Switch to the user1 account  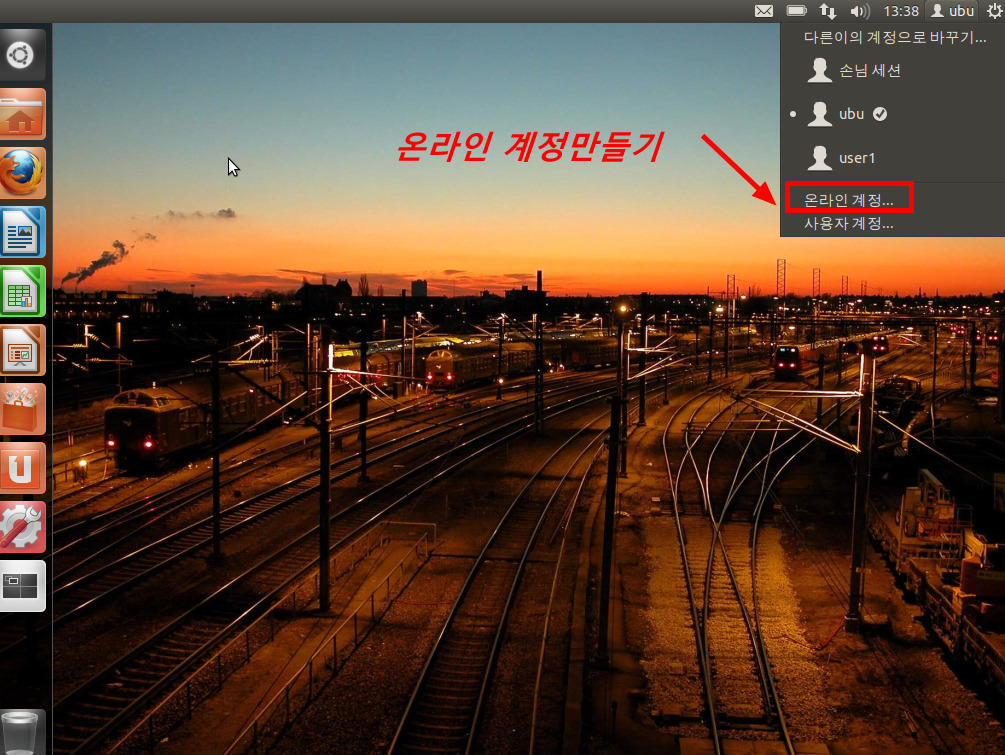click(x=856, y=158)
